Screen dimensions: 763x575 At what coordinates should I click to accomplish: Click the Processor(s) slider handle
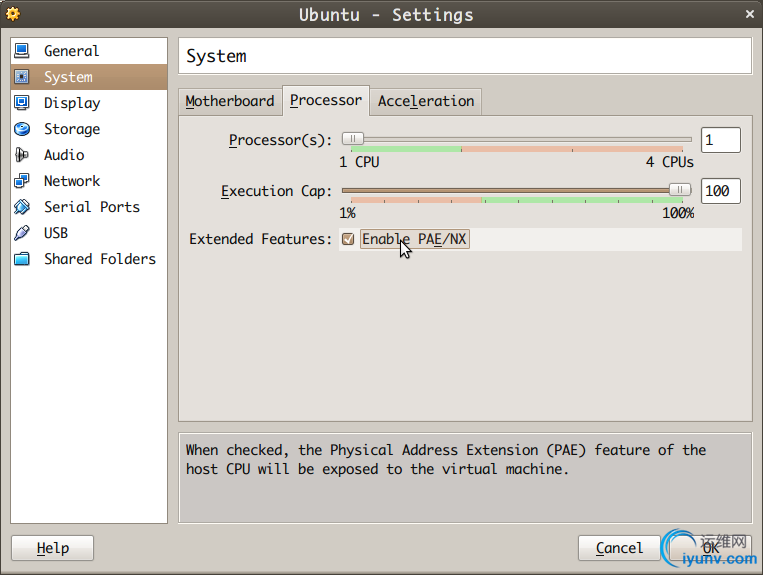point(352,139)
